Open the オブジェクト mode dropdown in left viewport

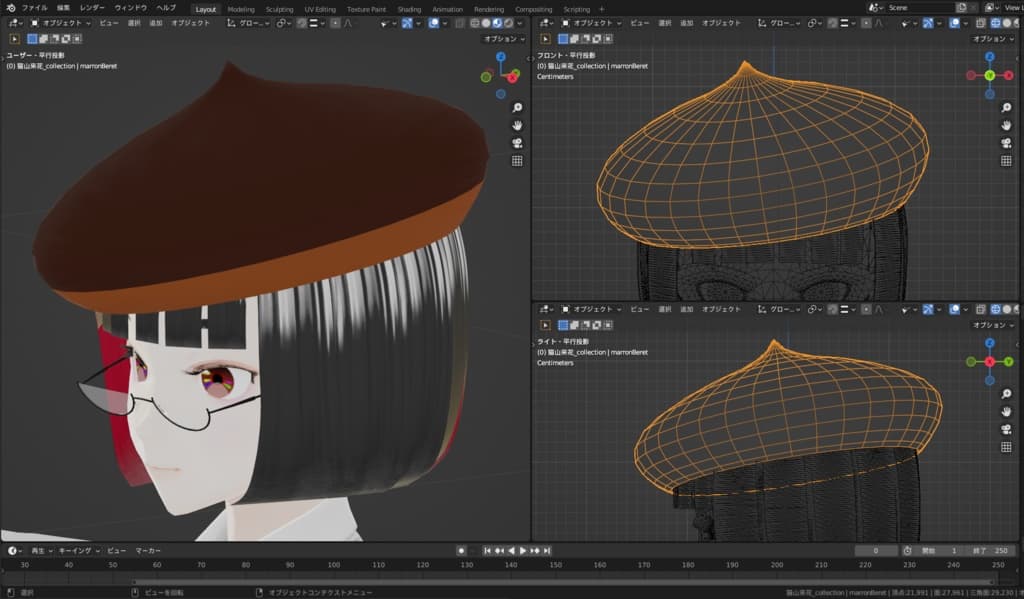click(62, 23)
